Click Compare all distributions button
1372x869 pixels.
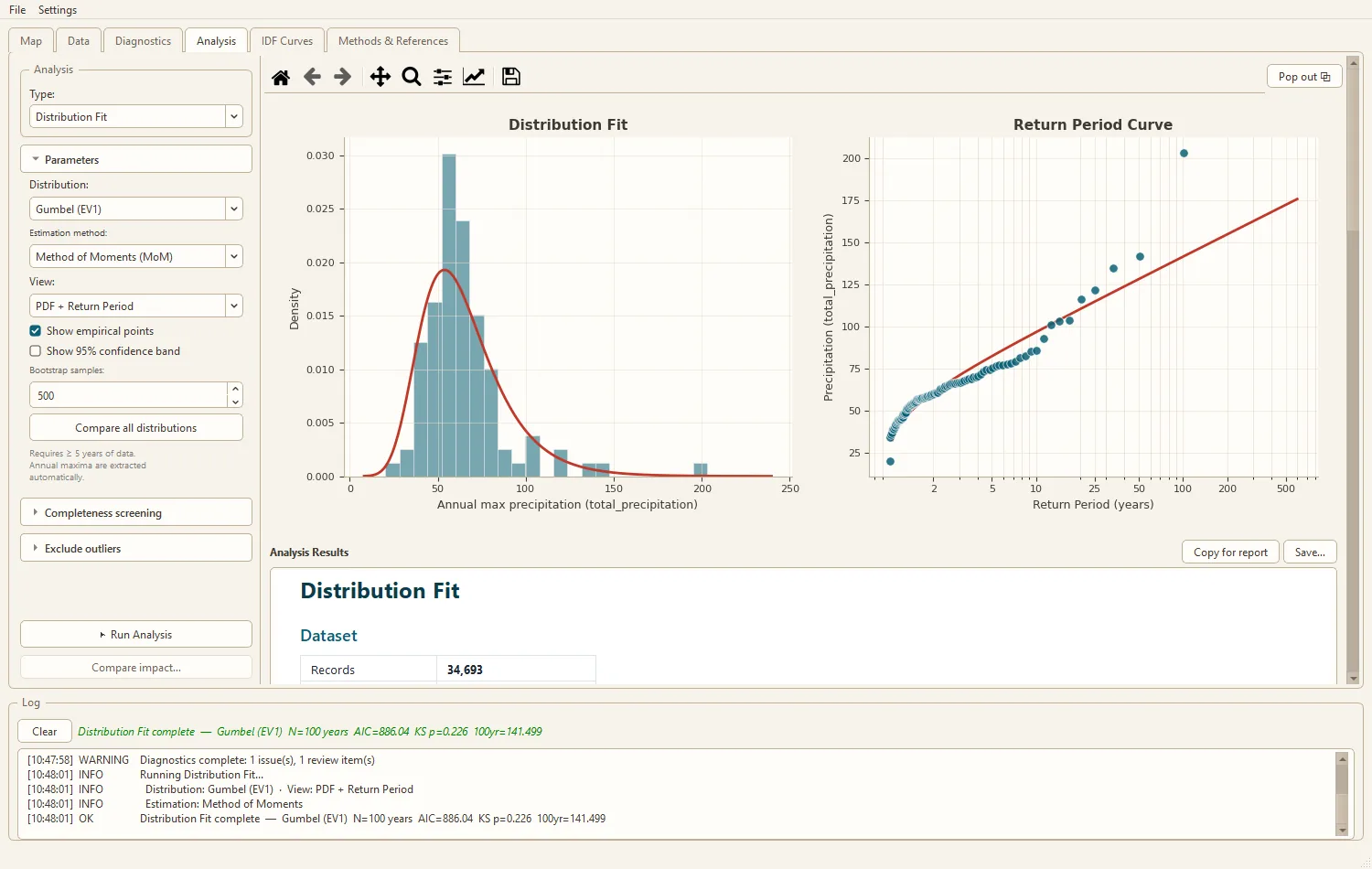point(135,428)
